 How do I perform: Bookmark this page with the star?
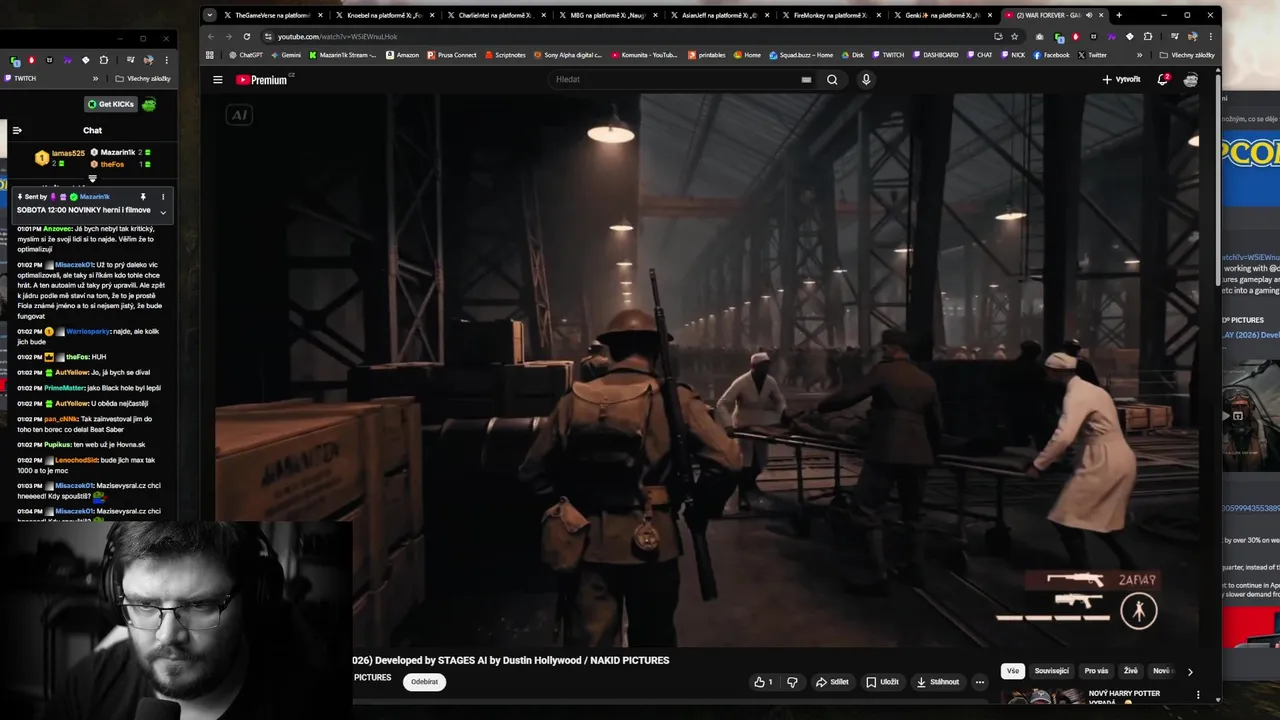(1015, 36)
